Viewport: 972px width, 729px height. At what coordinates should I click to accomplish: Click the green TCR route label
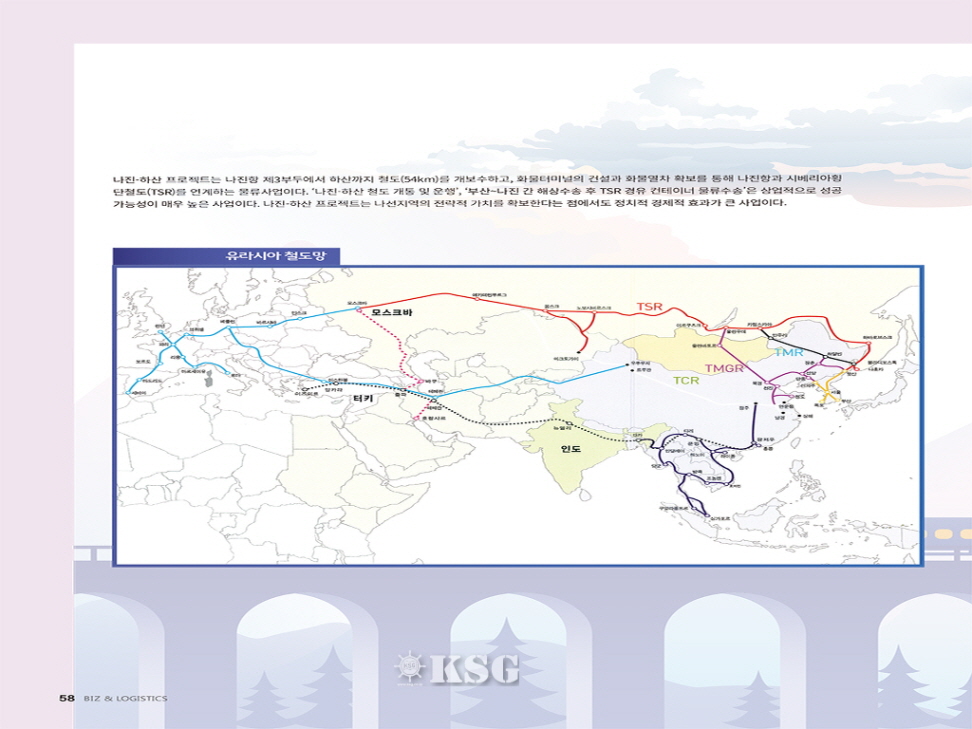(685, 381)
